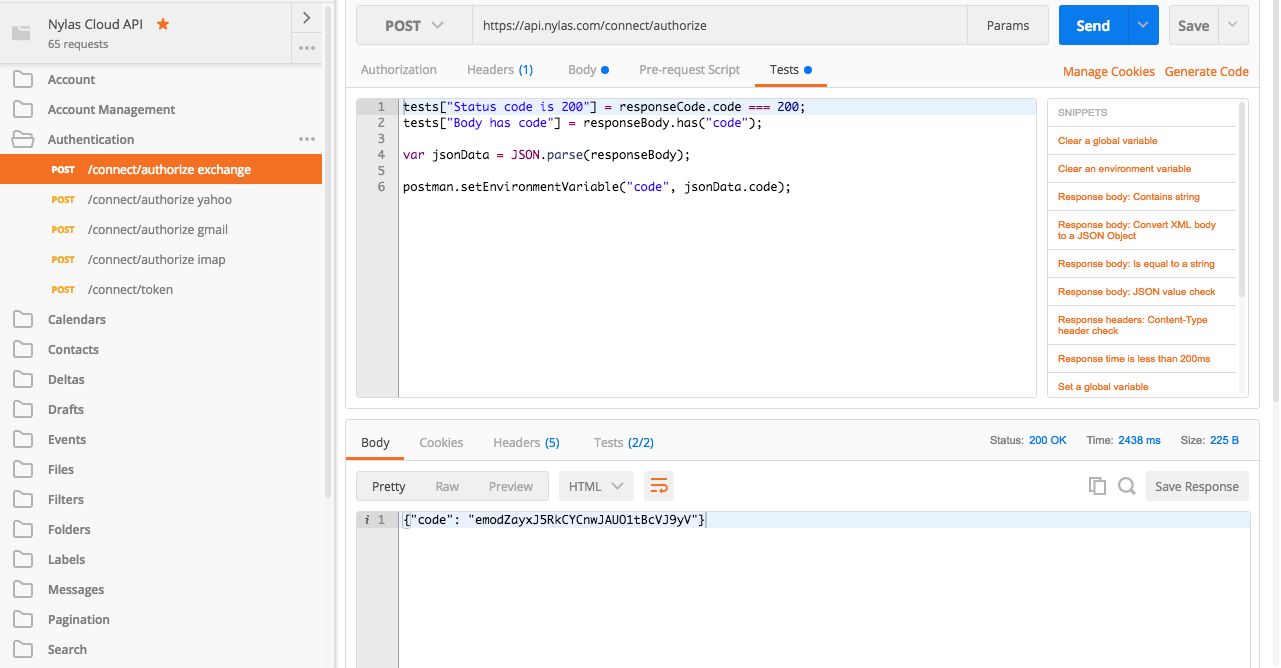Expand the Files folder
Screen dimensions: 1281x668
pyautogui.click(x=161, y=469)
